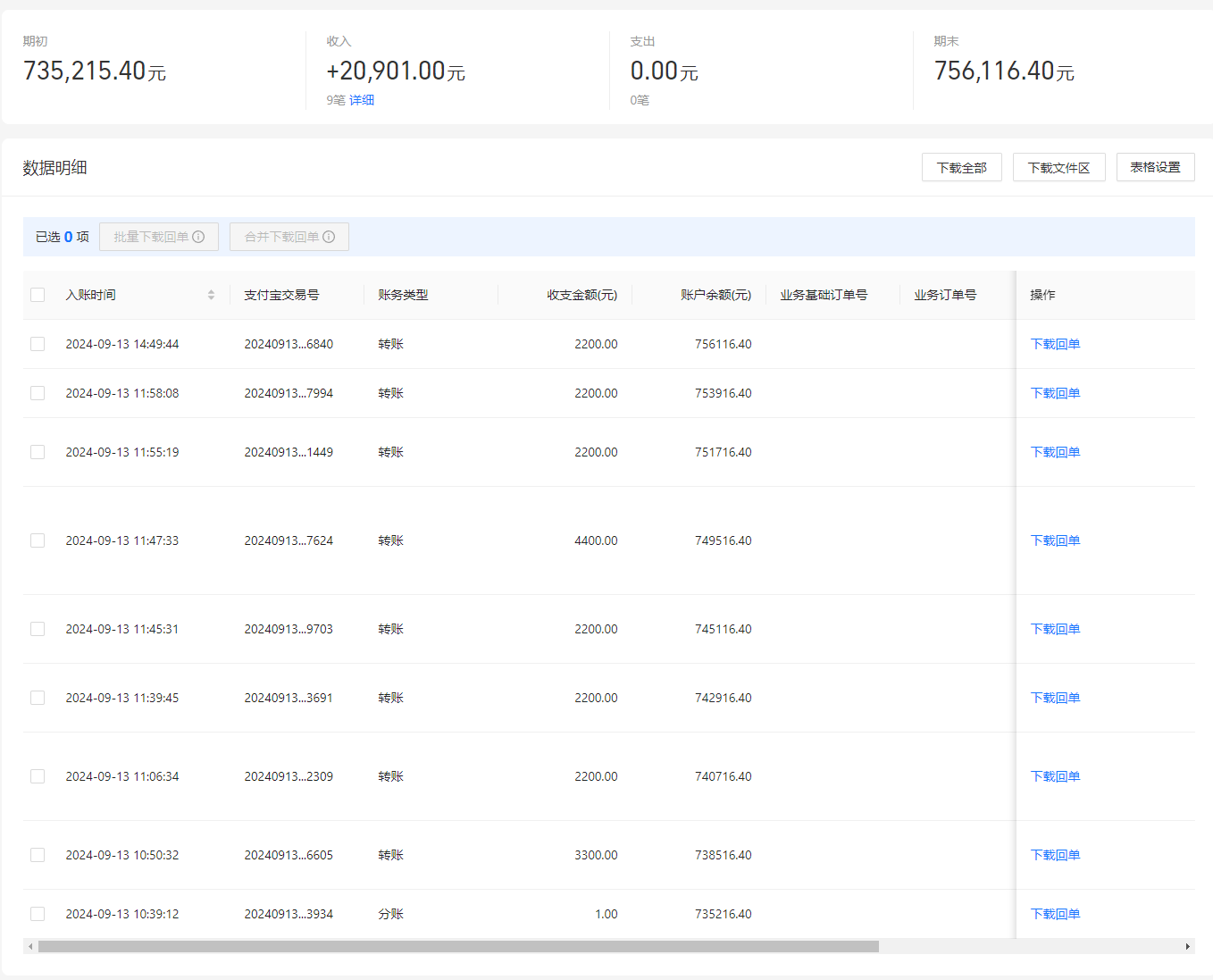Download receipt for transaction 20240913...3934

click(x=1055, y=914)
